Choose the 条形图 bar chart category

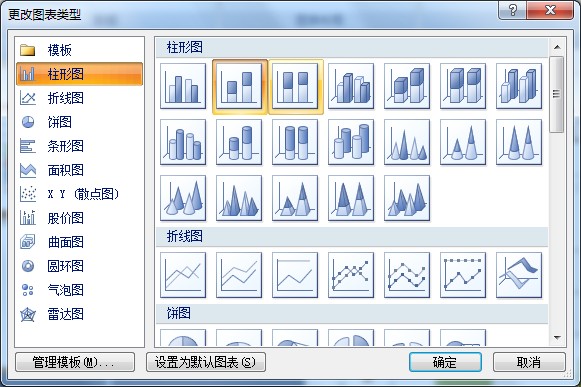[x=79, y=146]
